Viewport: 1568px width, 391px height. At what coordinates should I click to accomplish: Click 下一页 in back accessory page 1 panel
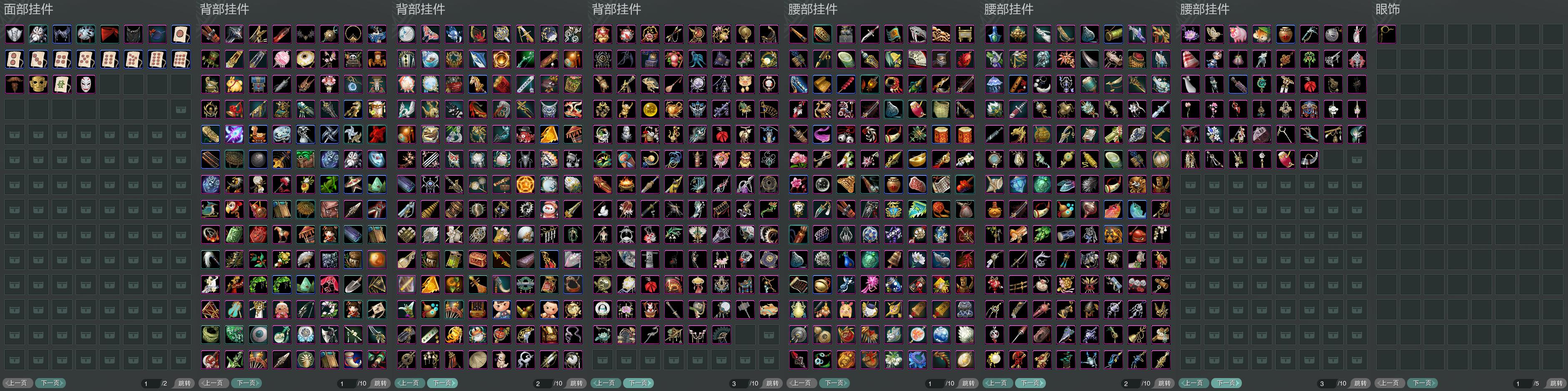pyautogui.click(x=246, y=383)
